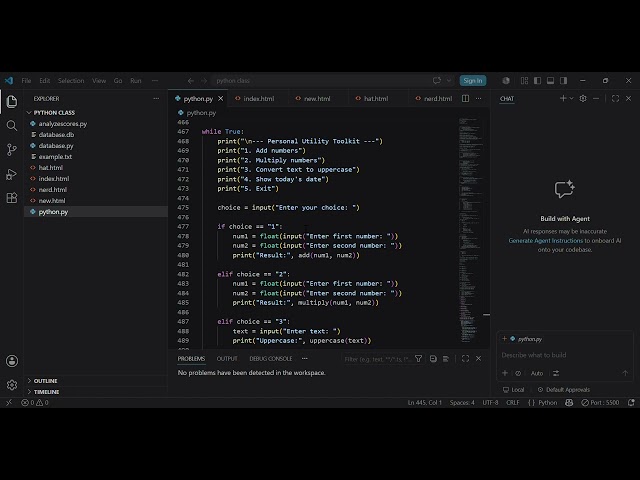Open remote window indicator in status bar

[9, 402]
